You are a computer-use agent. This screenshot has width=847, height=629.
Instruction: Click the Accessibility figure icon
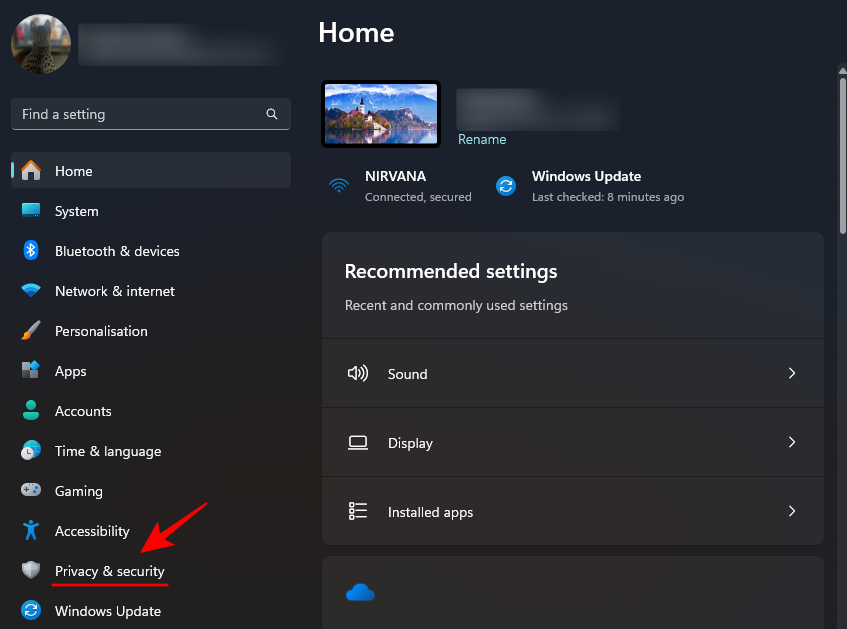coord(31,530)
